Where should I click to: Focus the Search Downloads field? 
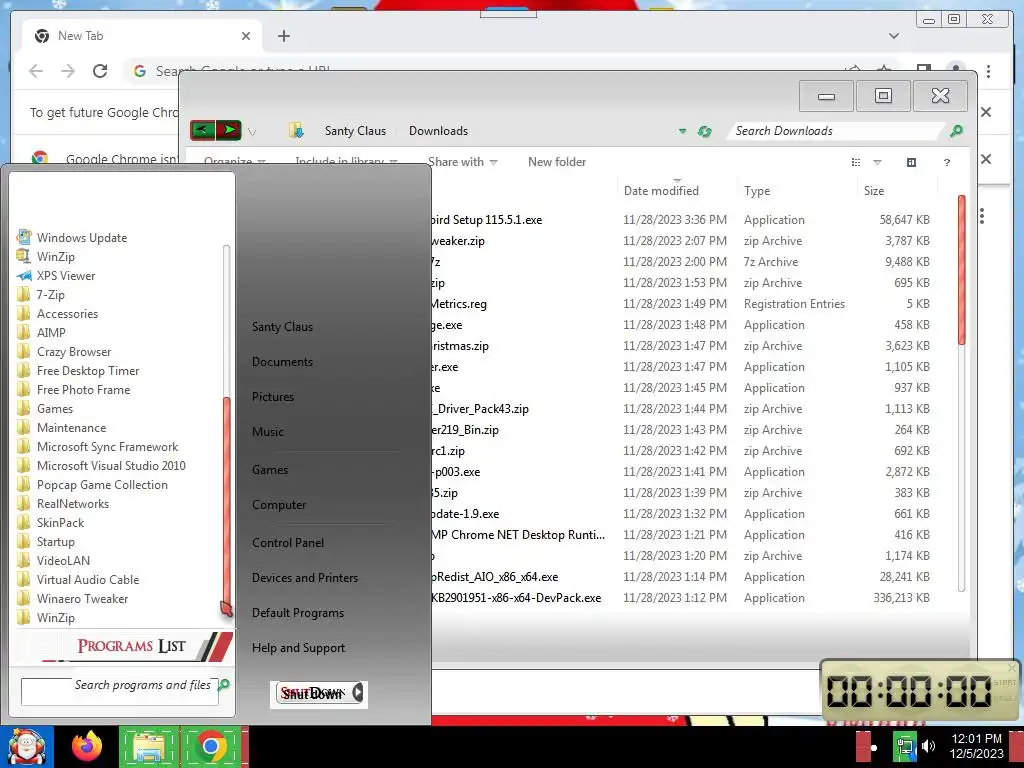point(836,131)
